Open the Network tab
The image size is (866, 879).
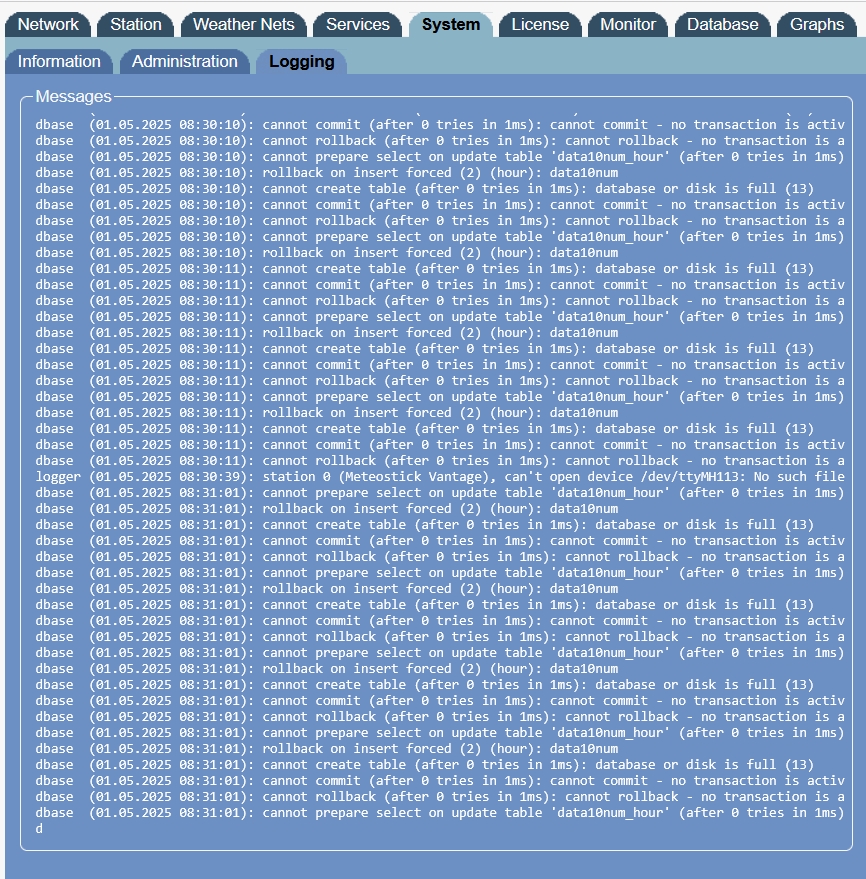click(48, 25)
